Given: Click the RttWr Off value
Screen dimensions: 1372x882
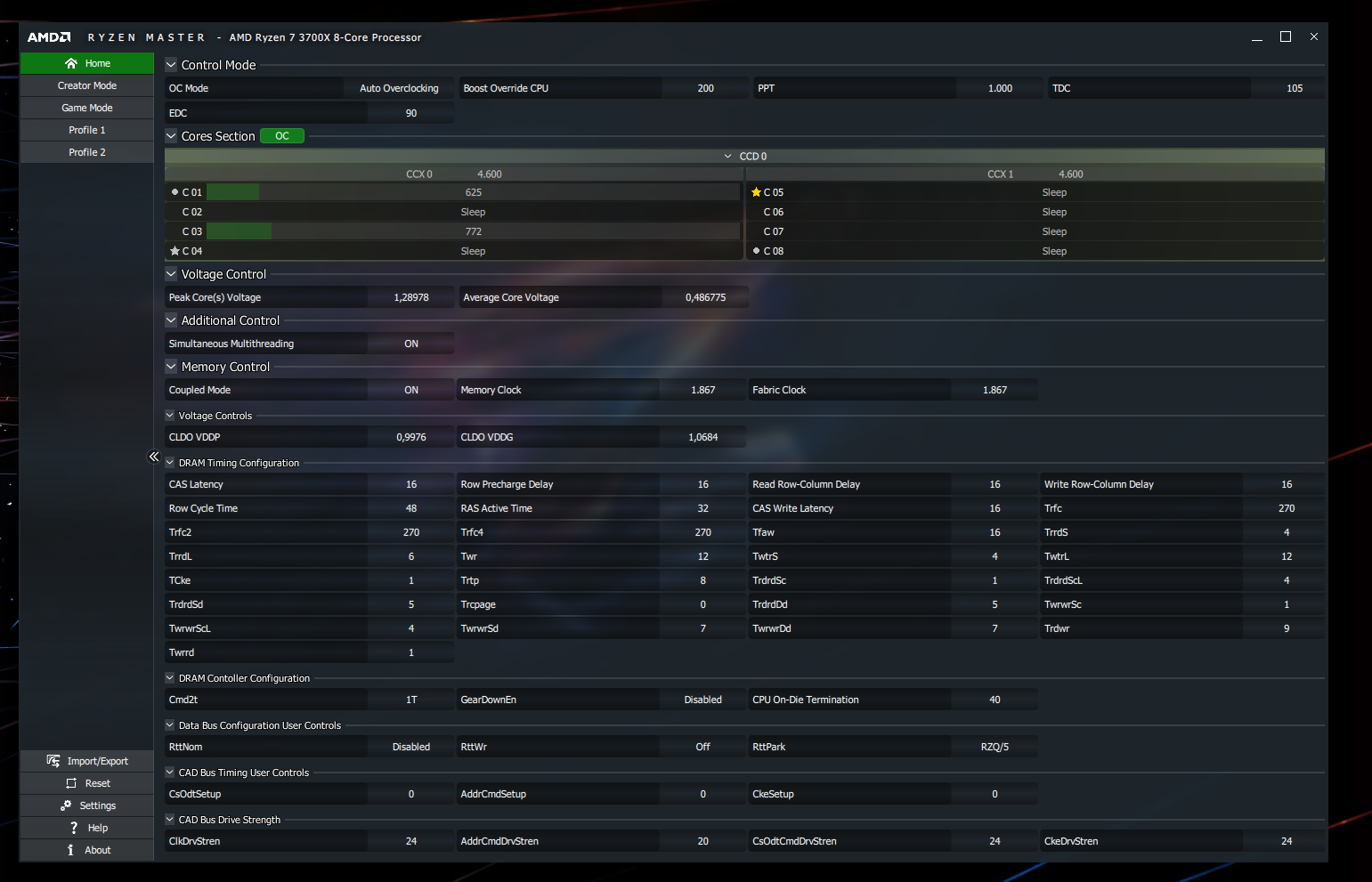Looking at the screenshot, I should 702,747.
